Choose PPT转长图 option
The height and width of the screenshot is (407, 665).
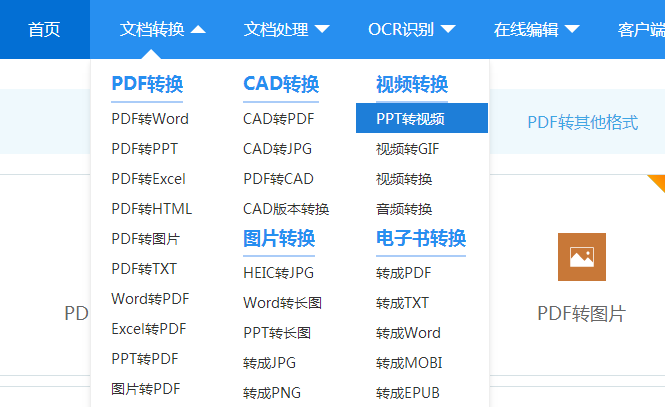coord(277,333)
